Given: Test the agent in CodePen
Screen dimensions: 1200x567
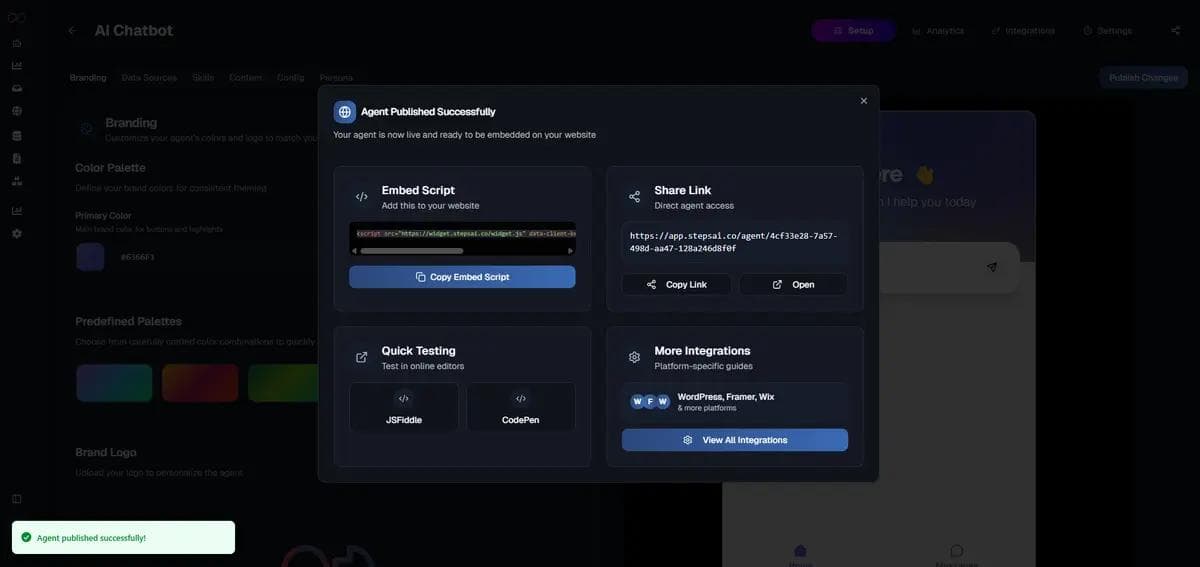Looking at the screenshot, I should (x=521, y=407).
